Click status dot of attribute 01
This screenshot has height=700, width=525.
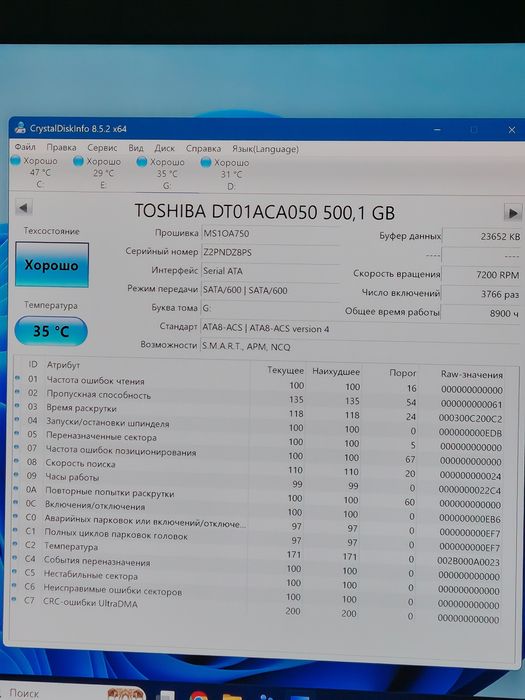pos(18,378)
